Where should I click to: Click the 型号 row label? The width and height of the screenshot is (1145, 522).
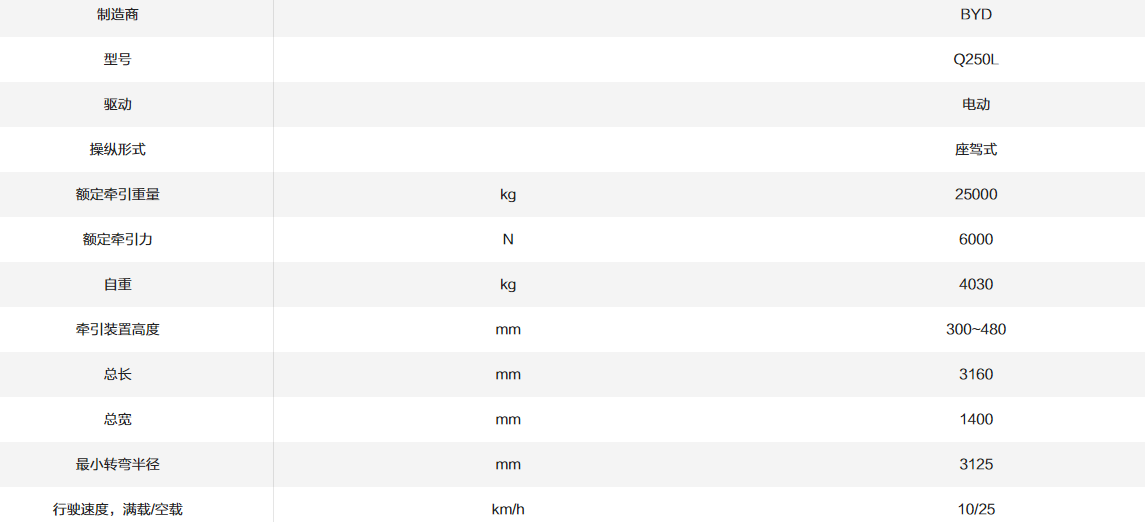coord(118,60)
